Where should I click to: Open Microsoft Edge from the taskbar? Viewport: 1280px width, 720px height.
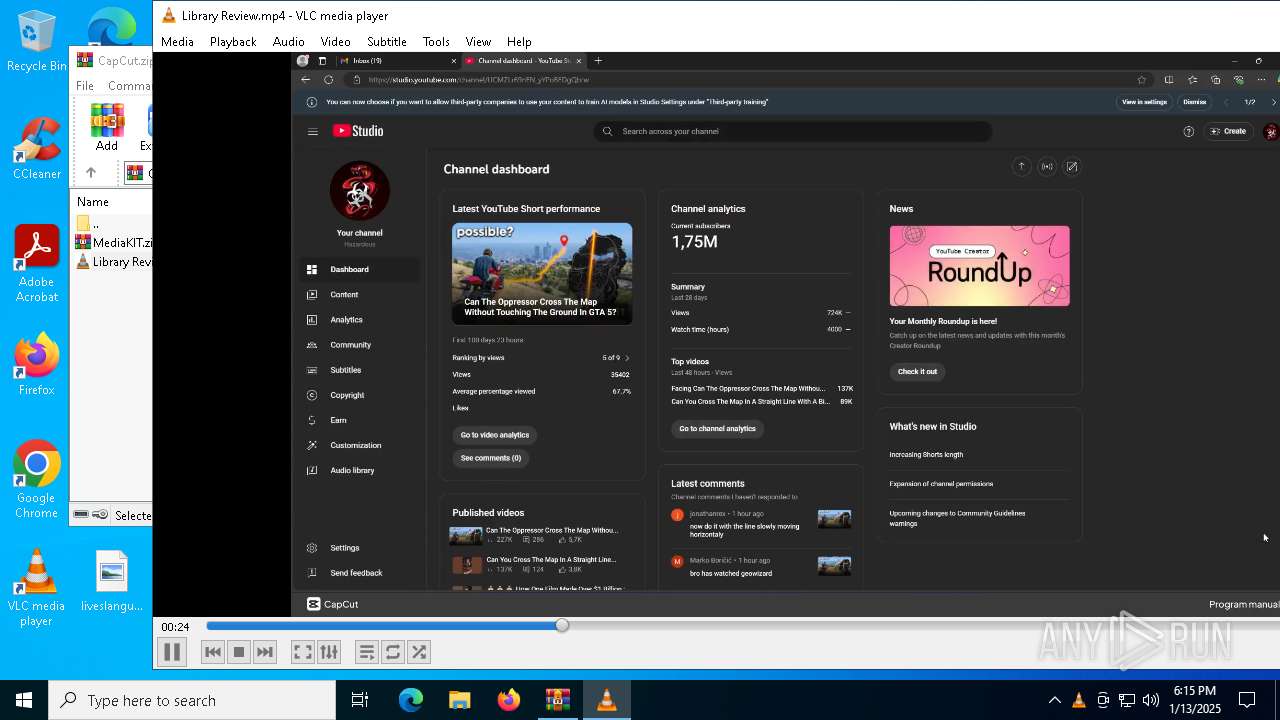411,700
